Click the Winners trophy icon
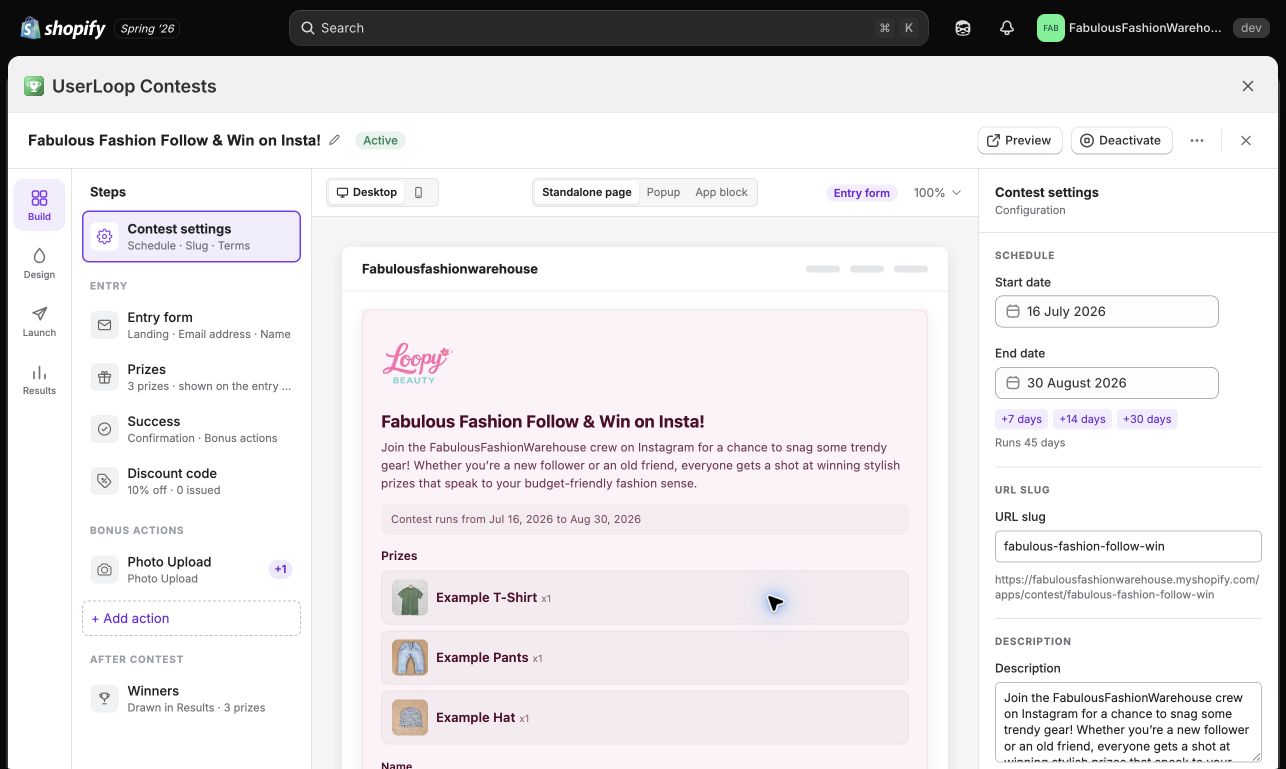Screen dimensions: 1286x769 [104, 698]
